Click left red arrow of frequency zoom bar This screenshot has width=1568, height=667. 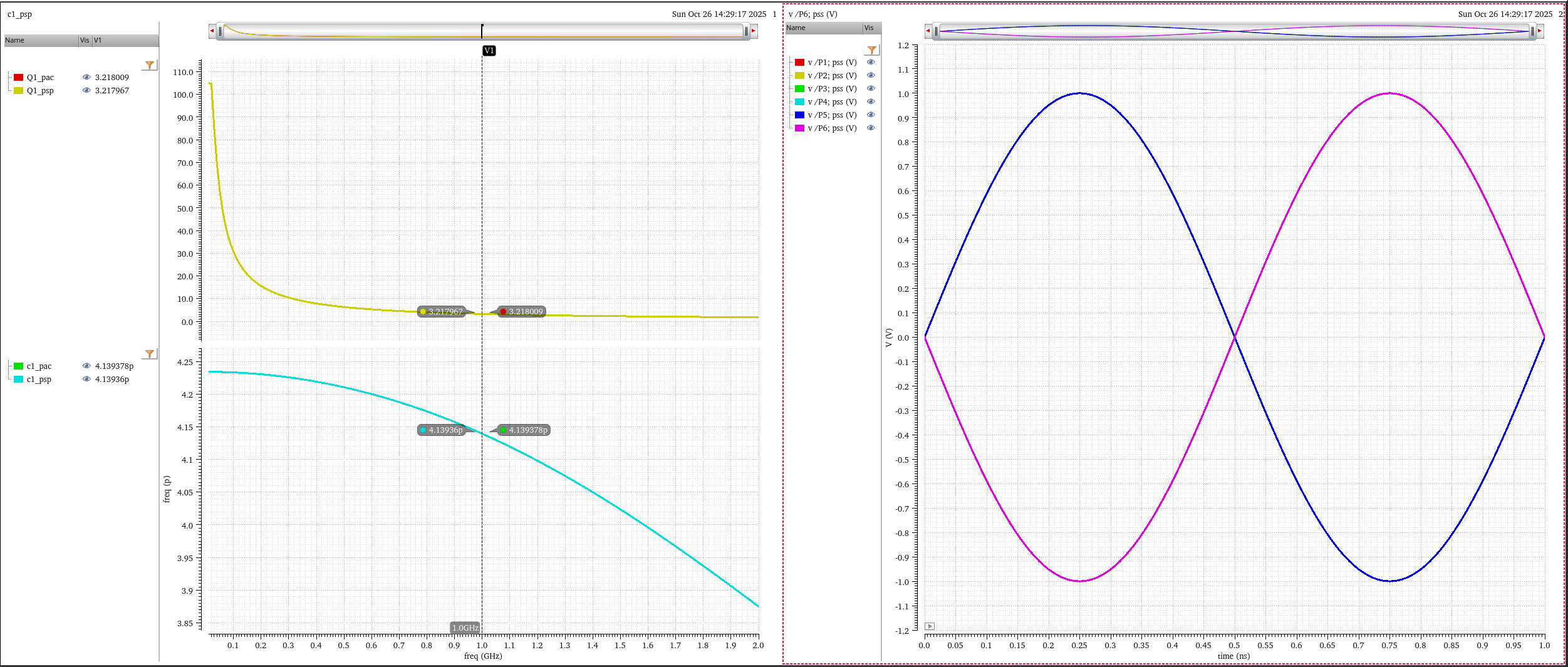pyautogui.click(x=212, y=31)
